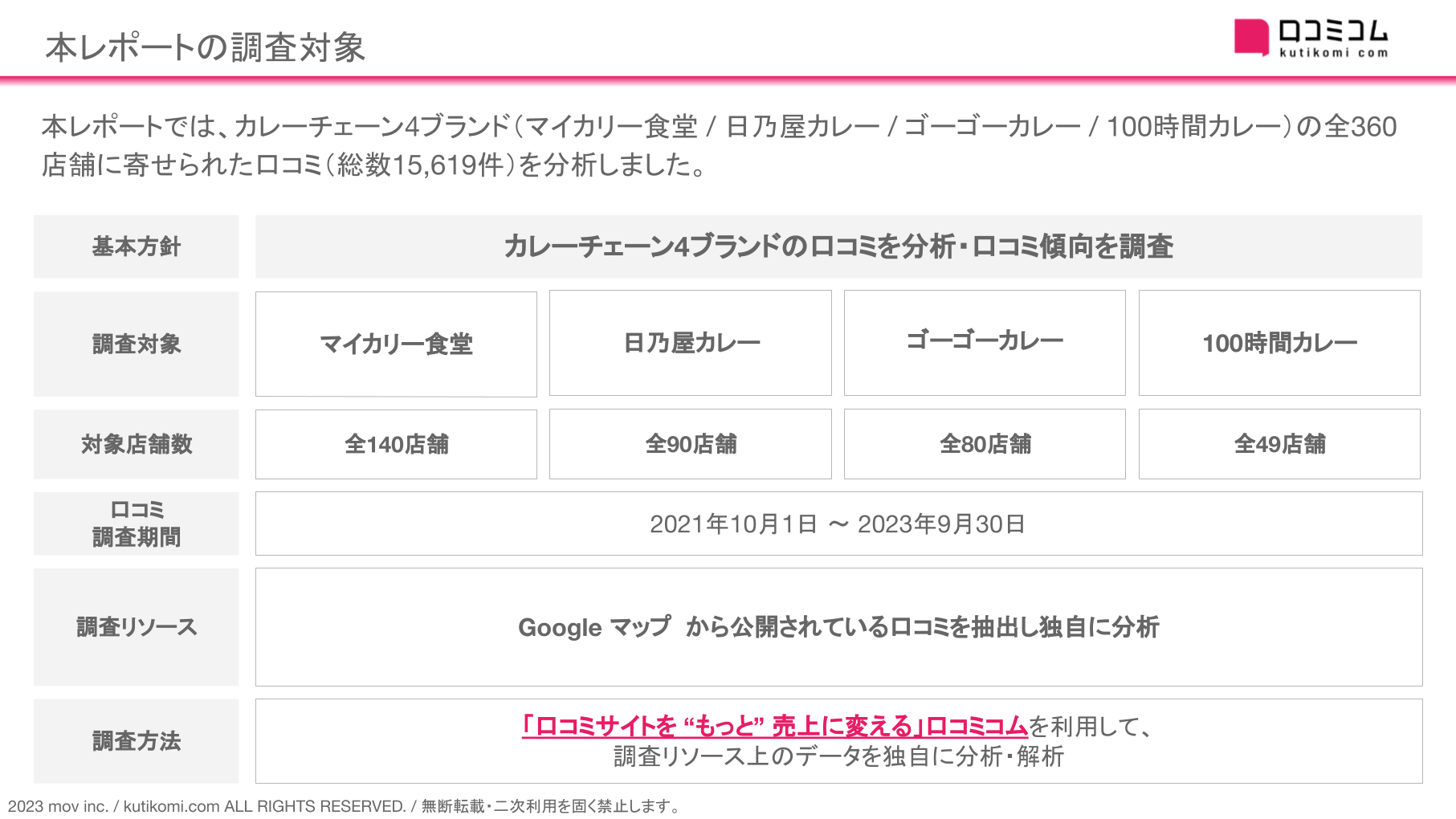Select the マイカリー食堂 brand cell

(396, 344)
